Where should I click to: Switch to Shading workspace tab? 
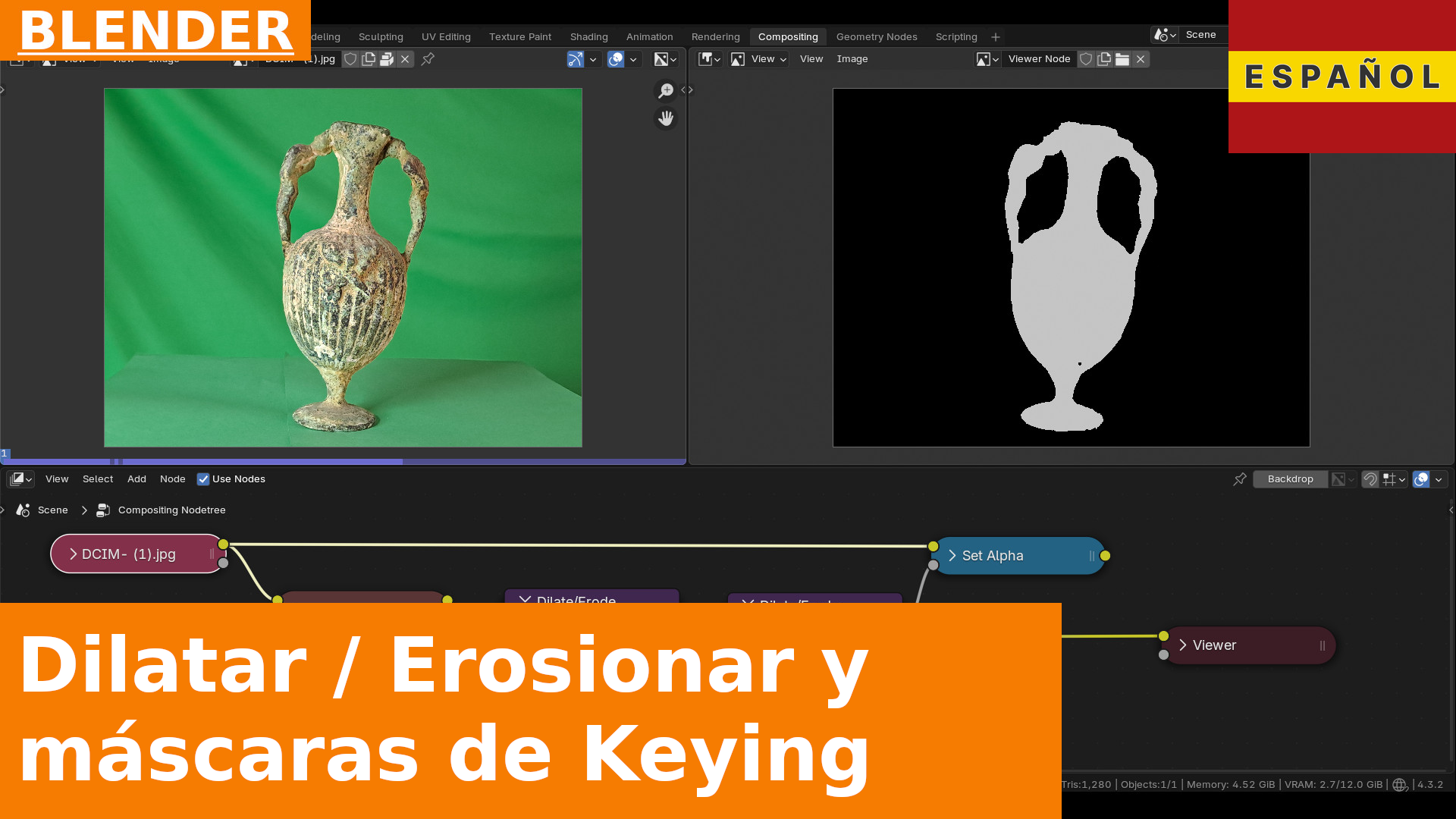pos(589,36)
